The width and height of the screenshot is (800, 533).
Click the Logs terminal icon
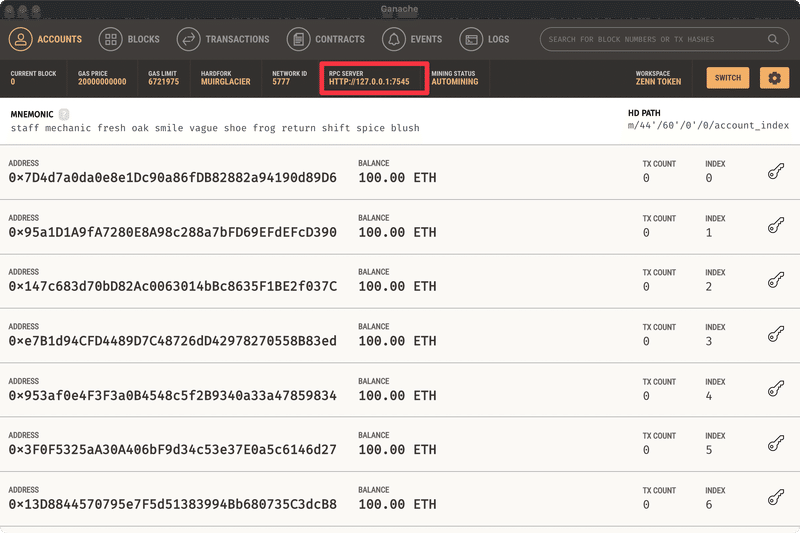coord(471,39)
